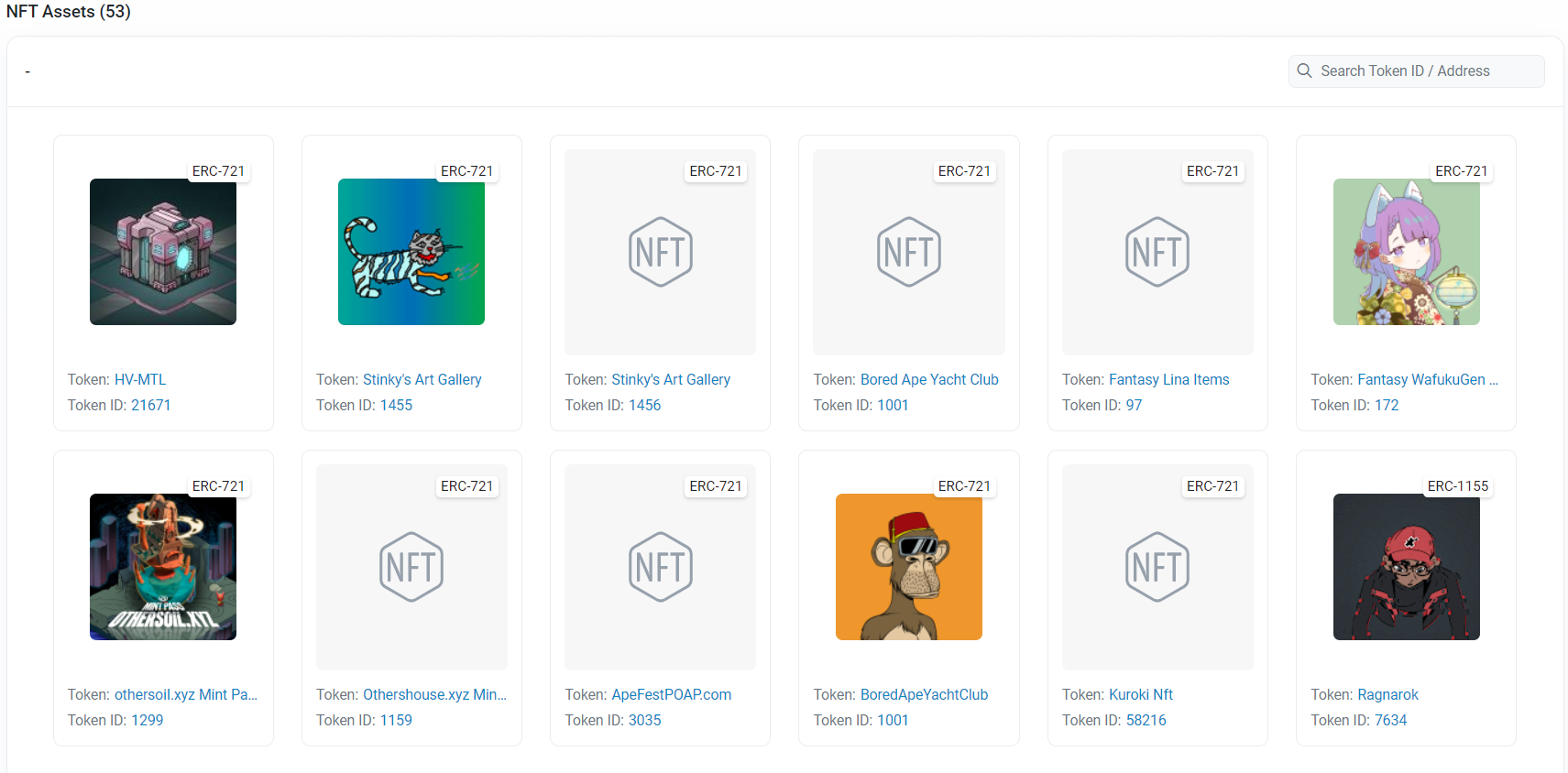Click ERC-721 badge on Kuroki Nft card
The width and height of the screenshot is (1568, 773).
click(1212, 486)
